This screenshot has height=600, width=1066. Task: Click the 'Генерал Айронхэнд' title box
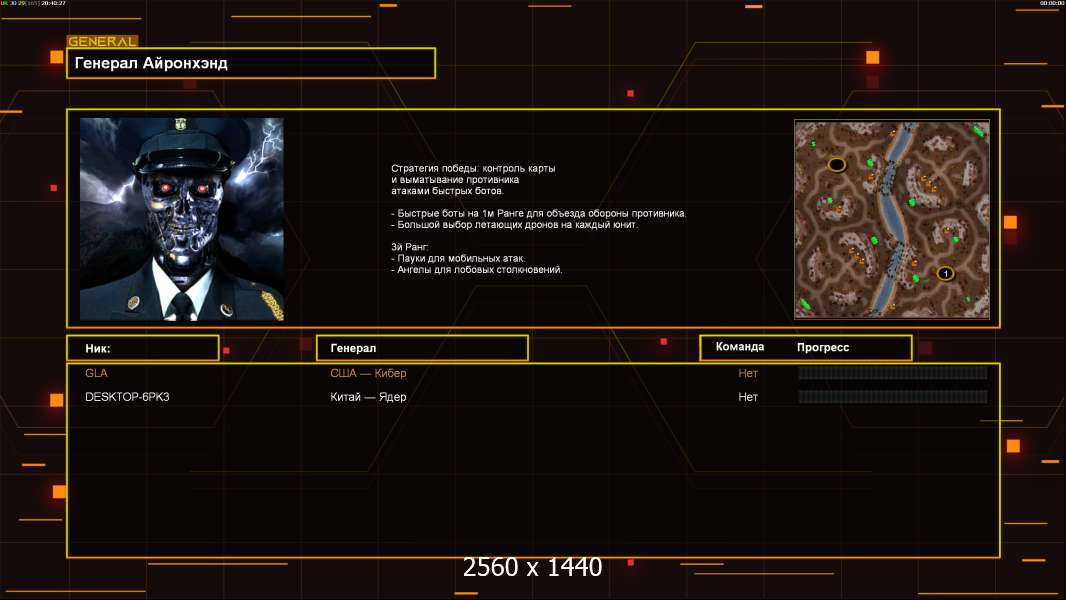tap(251, 63)
